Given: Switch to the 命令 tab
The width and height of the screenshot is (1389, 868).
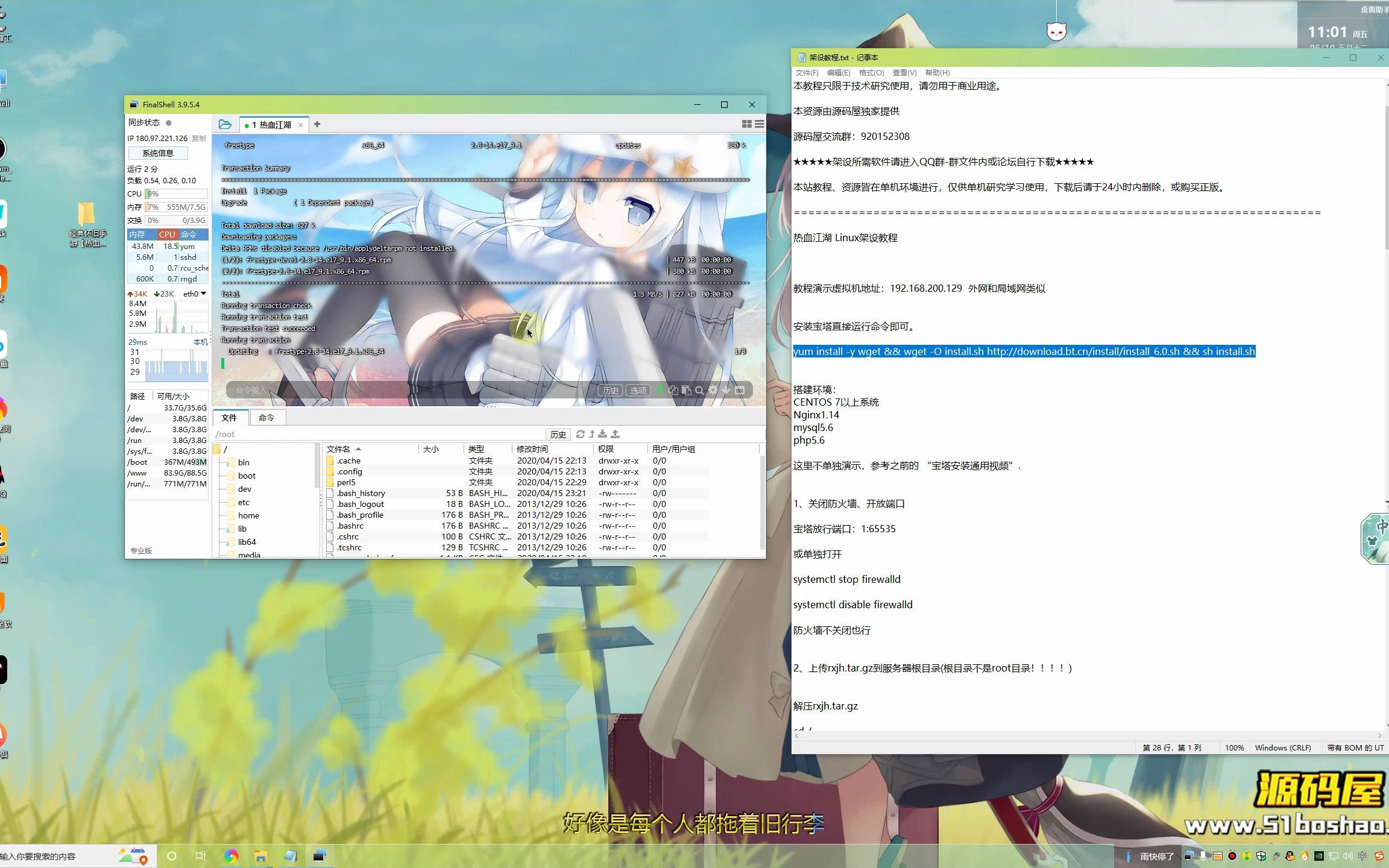Looking at the screenshot, I should pos(266,417).
